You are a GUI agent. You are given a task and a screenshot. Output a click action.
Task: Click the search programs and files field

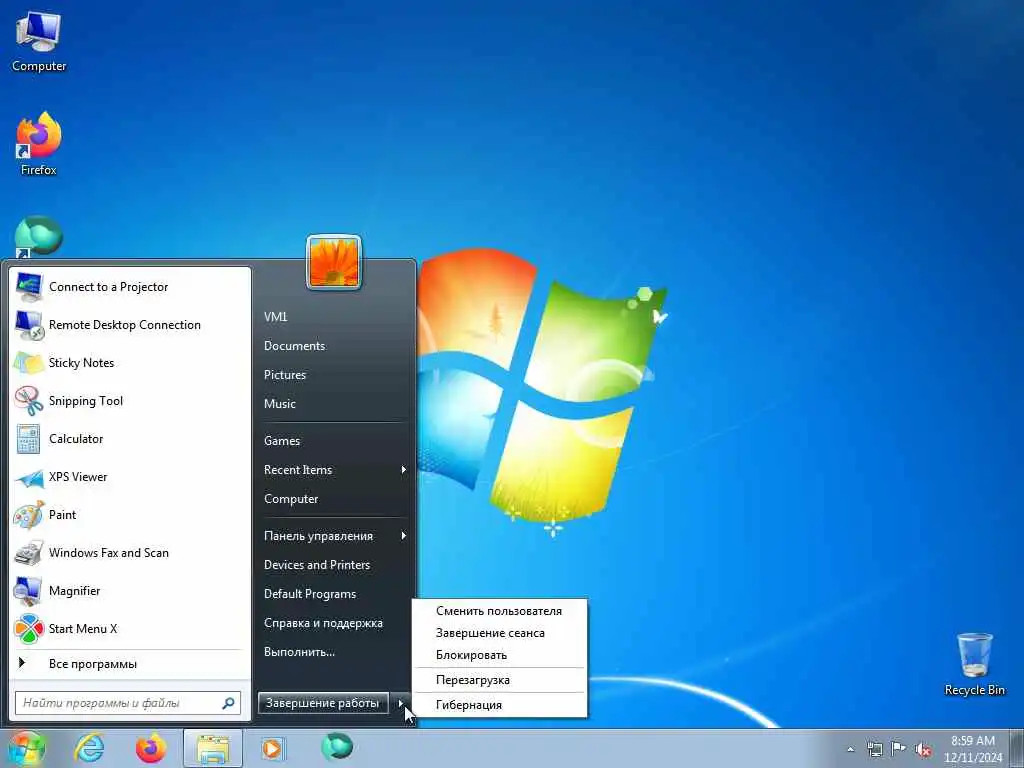[x=128, y=703]
